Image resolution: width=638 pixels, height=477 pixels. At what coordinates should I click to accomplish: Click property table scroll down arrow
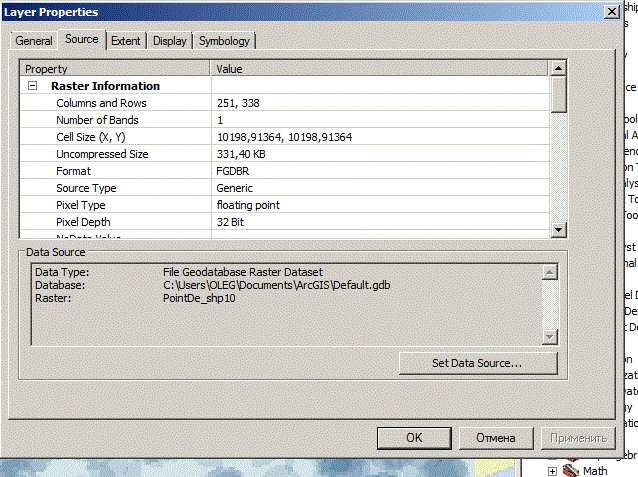pyautogui.click(x=558, y=230)
